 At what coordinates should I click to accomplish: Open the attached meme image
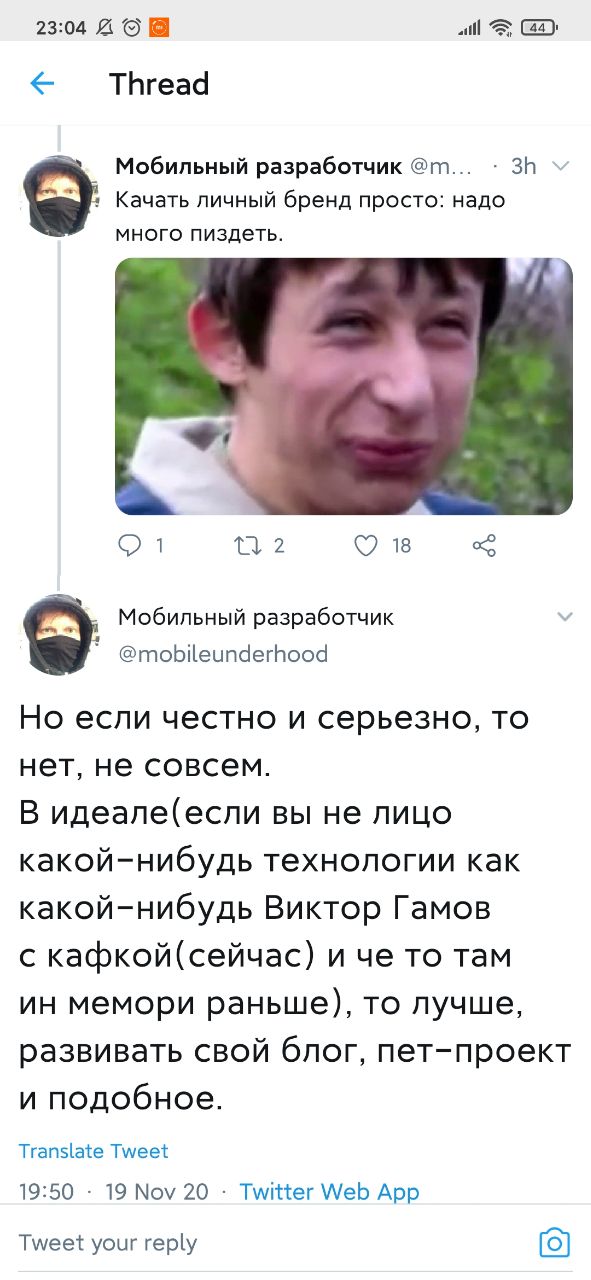click(x=344, y=386)
